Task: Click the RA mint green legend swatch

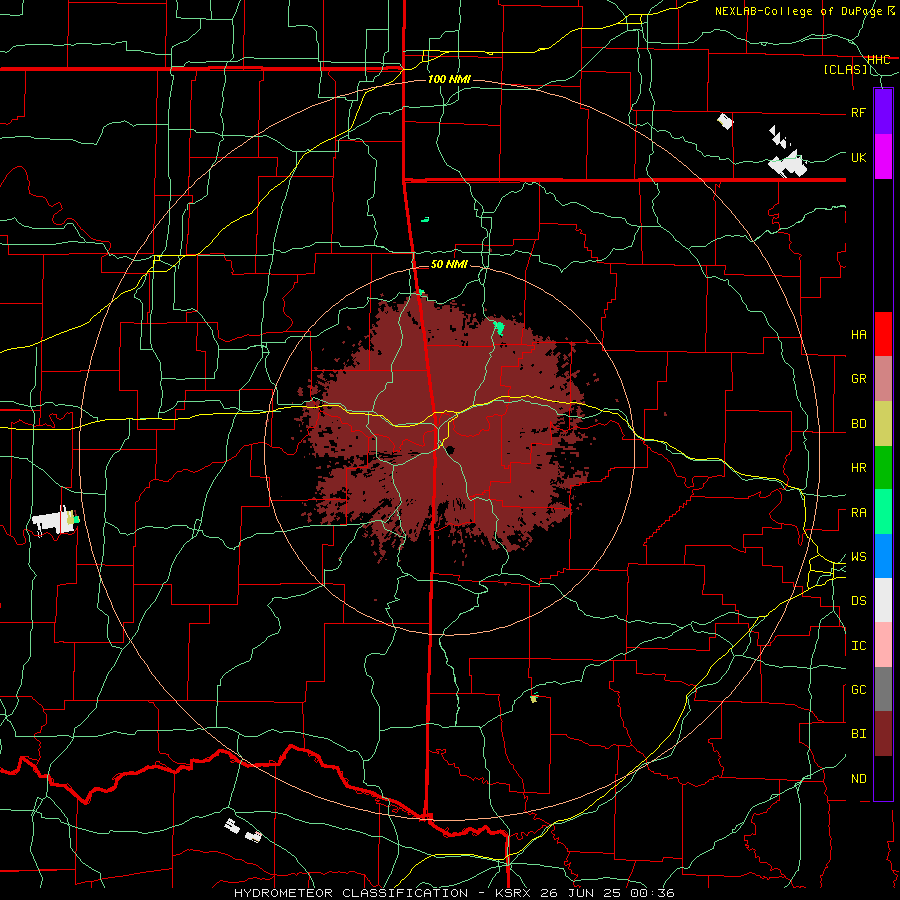Action: coord(883,512)
